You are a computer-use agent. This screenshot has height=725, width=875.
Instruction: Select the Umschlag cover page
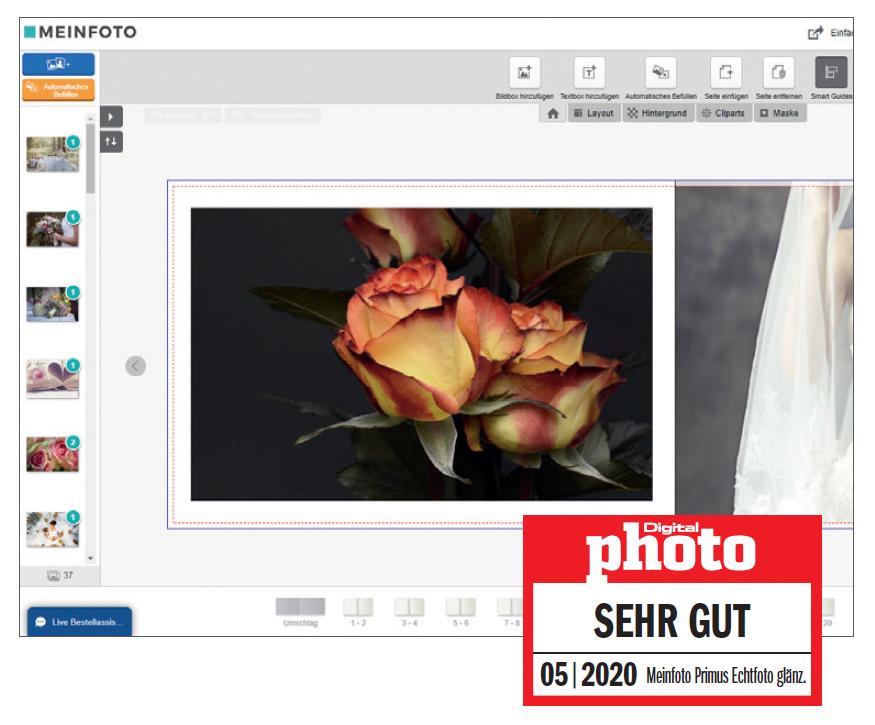(300, 612)
